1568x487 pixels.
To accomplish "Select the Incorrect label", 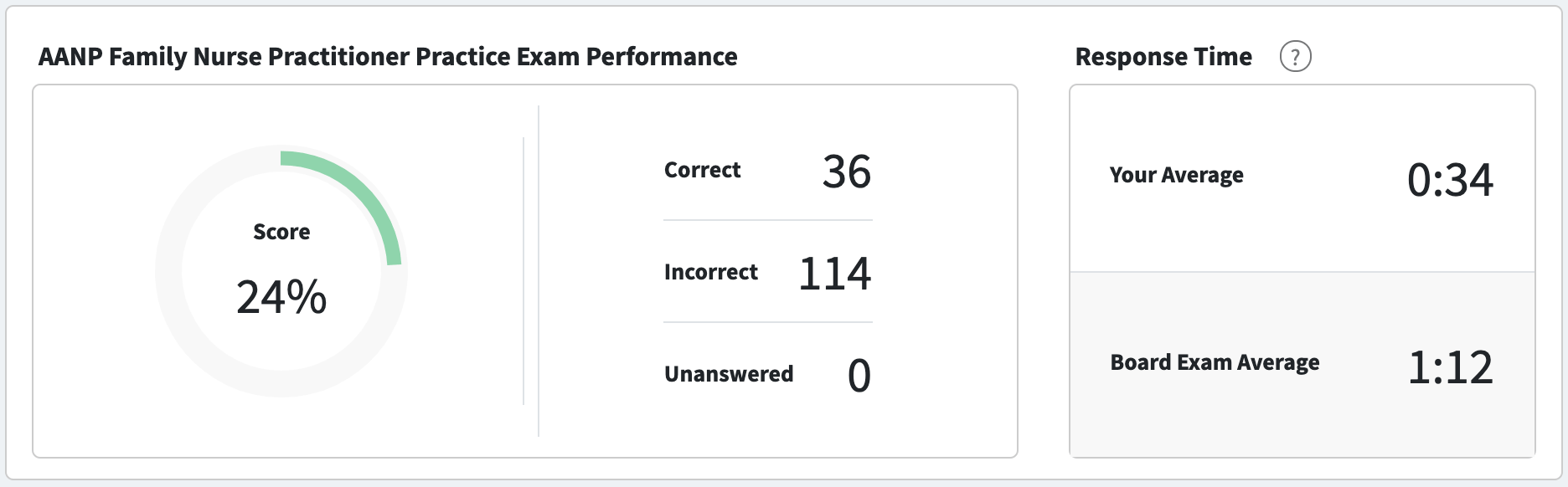I will pos(710,272).
